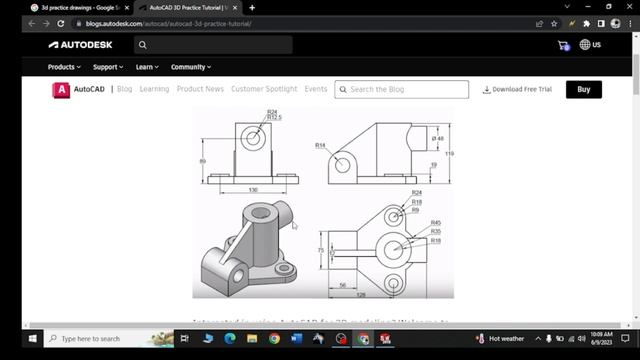Viewport: 640px width, 360px height.
Task: Focus the Search the Blog field
Action: [402, 89]
